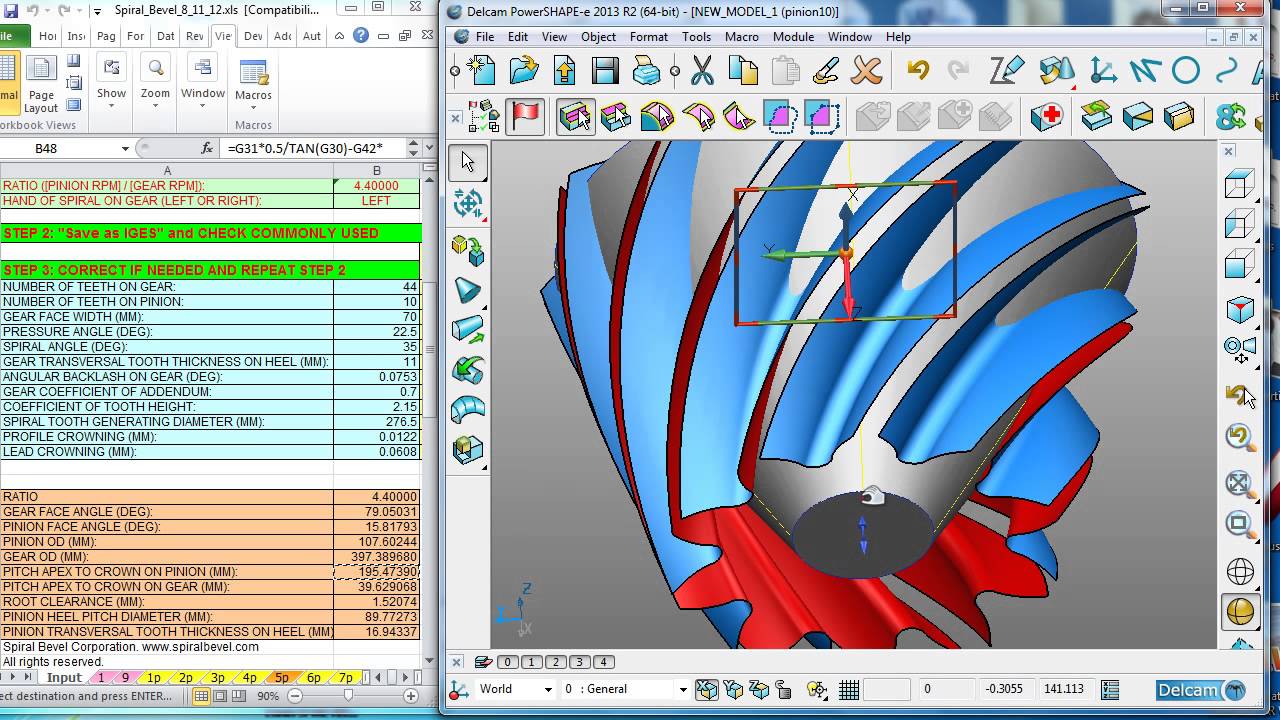Switch to the Input sheet tab
1280x720 pixels.
pos(64,677)
